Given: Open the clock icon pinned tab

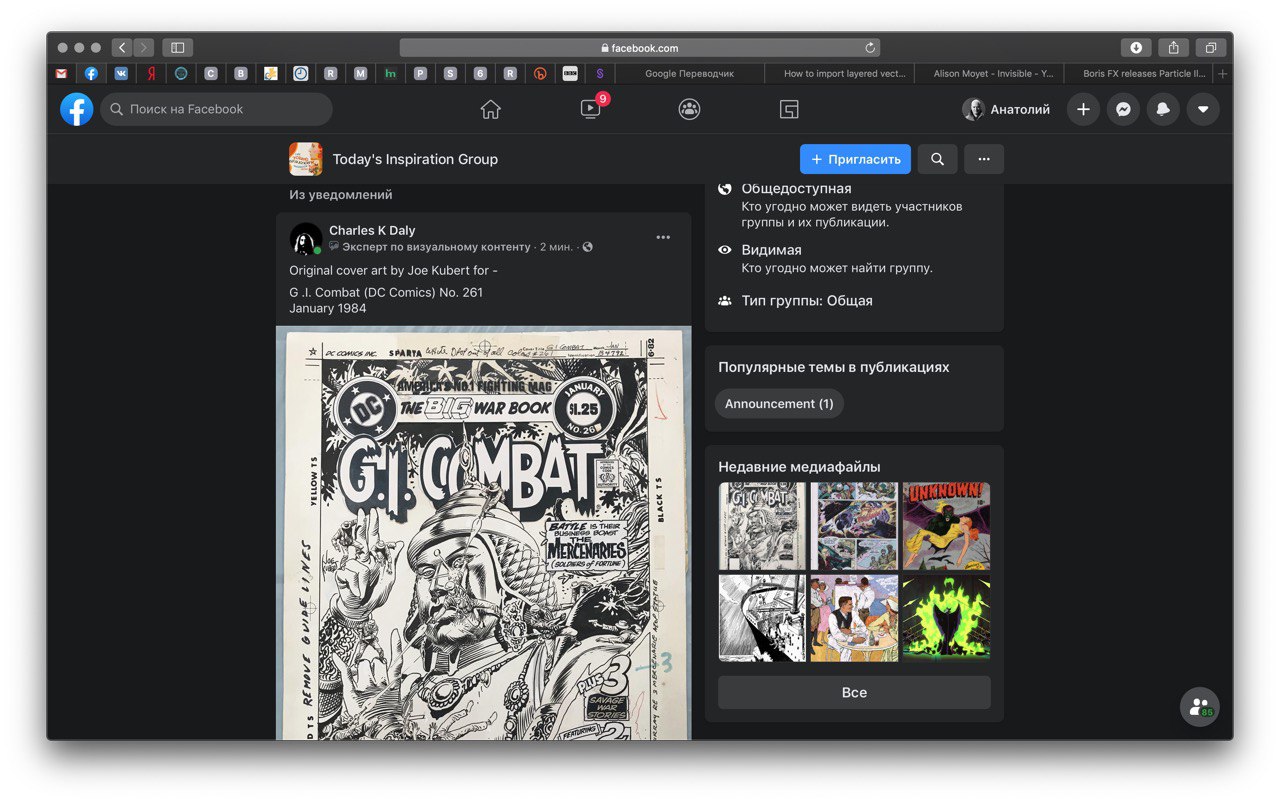Looking at the screenshot, I should pos(301,73).
